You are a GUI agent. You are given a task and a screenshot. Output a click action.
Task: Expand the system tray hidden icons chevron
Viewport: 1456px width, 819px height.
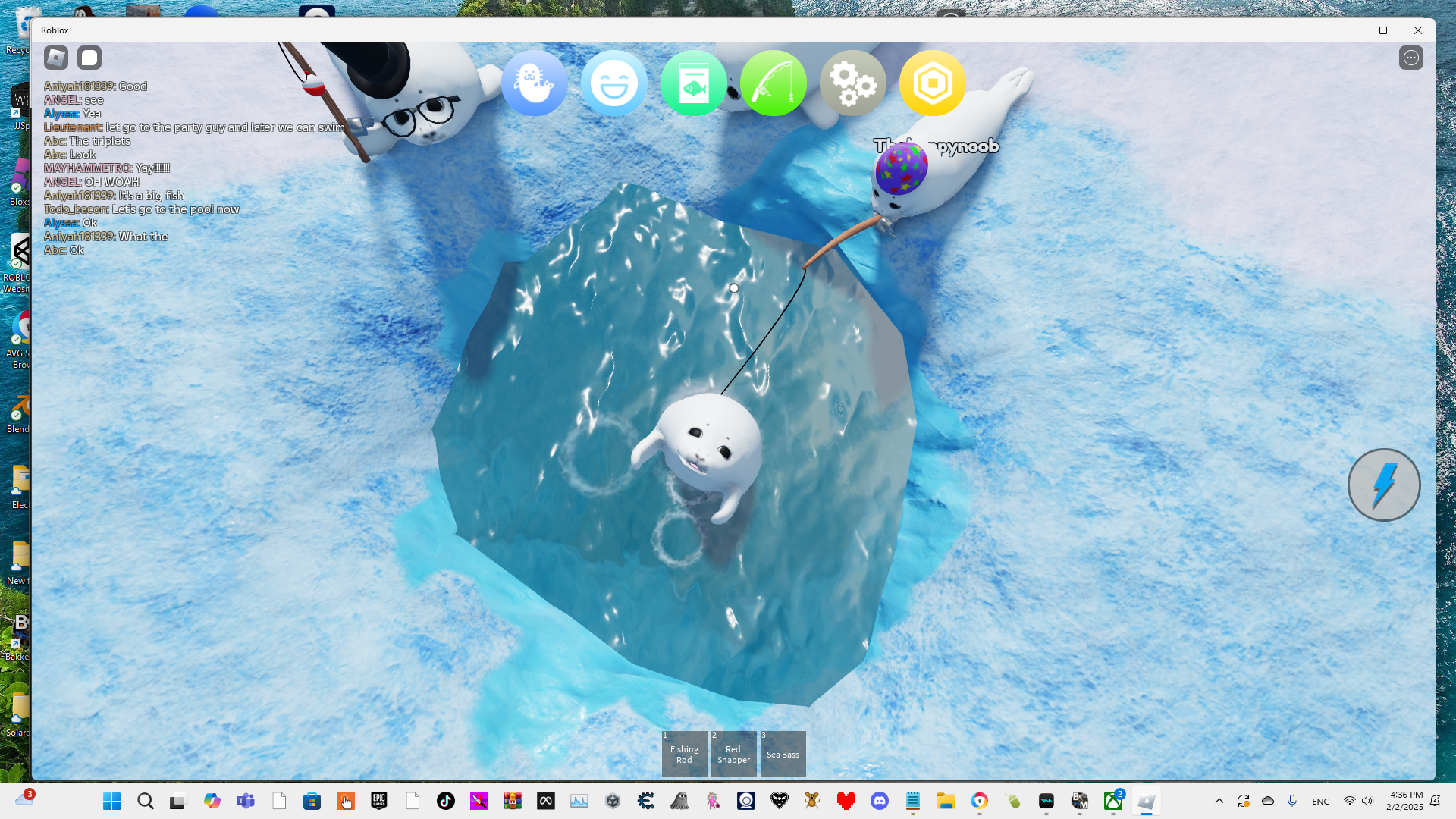coord(1219,801)
